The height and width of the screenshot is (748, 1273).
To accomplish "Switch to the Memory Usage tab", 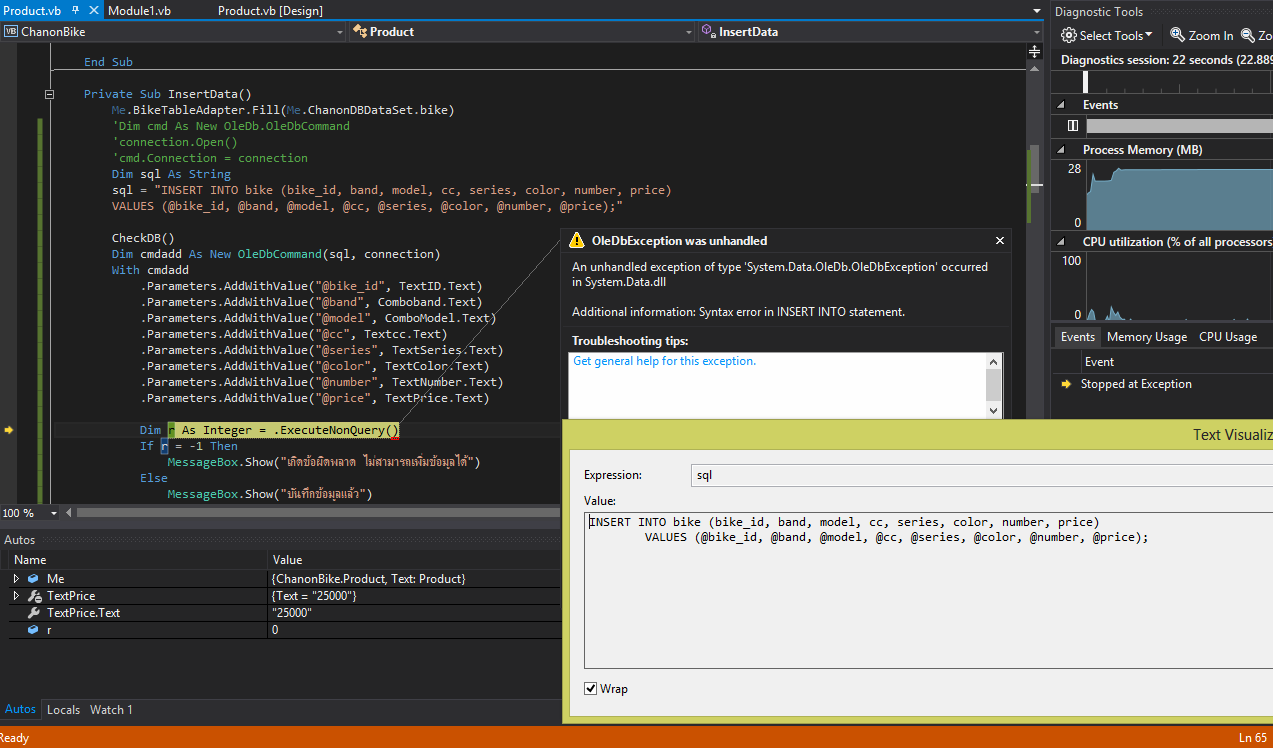I will point(1146,337).
